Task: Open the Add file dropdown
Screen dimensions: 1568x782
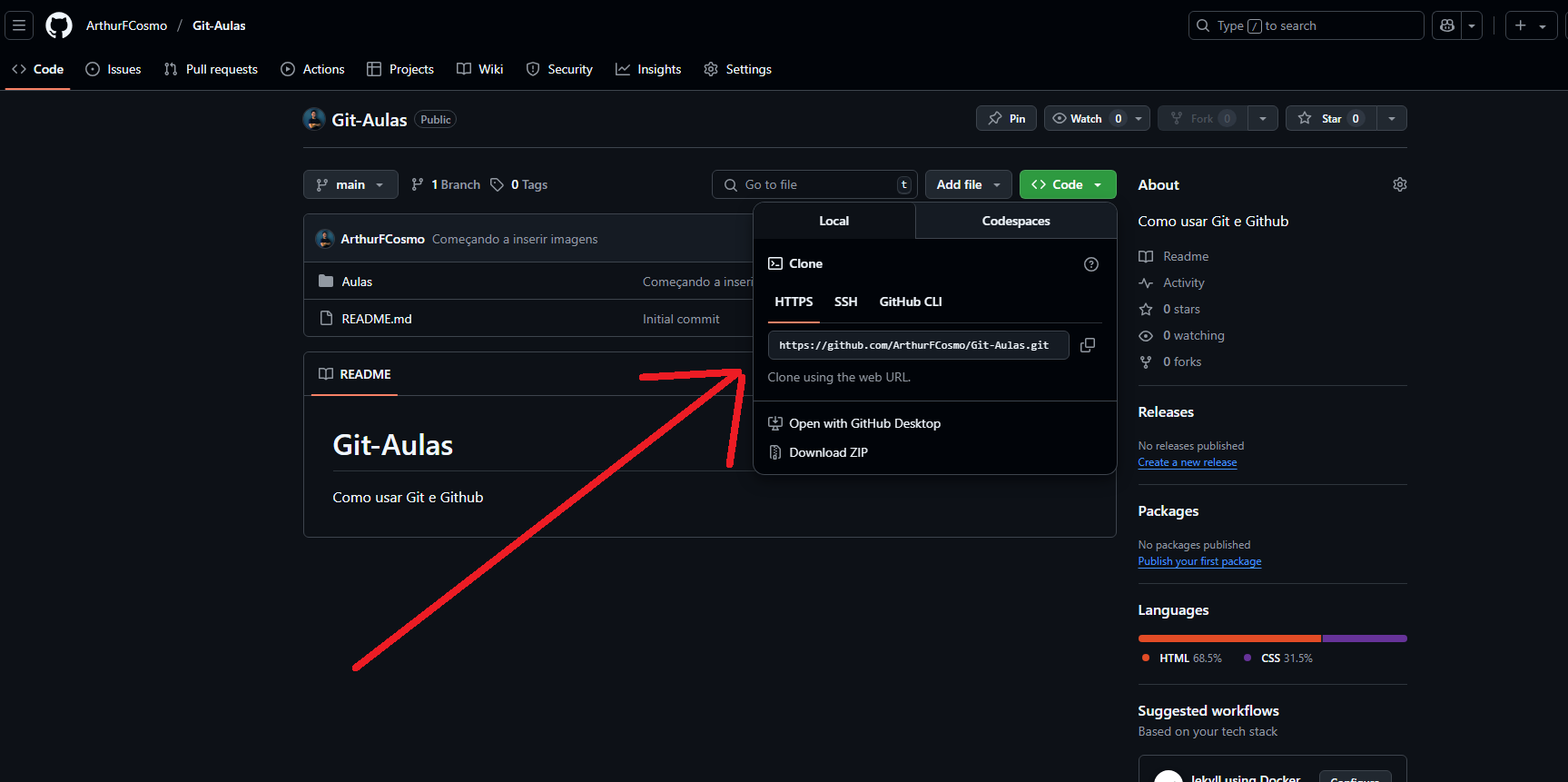Action: [x=969, y=184]
